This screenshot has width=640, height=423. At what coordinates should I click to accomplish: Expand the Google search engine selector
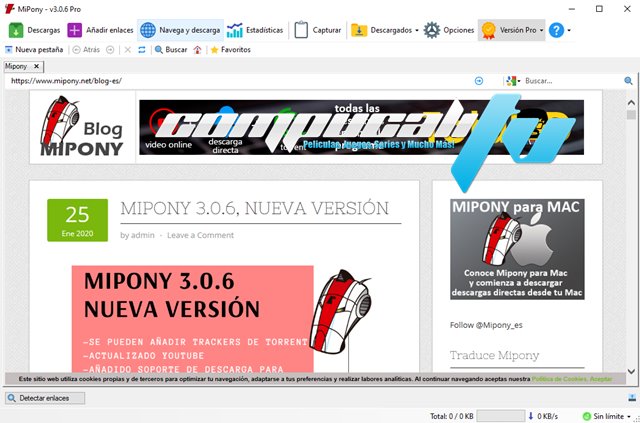513,81
